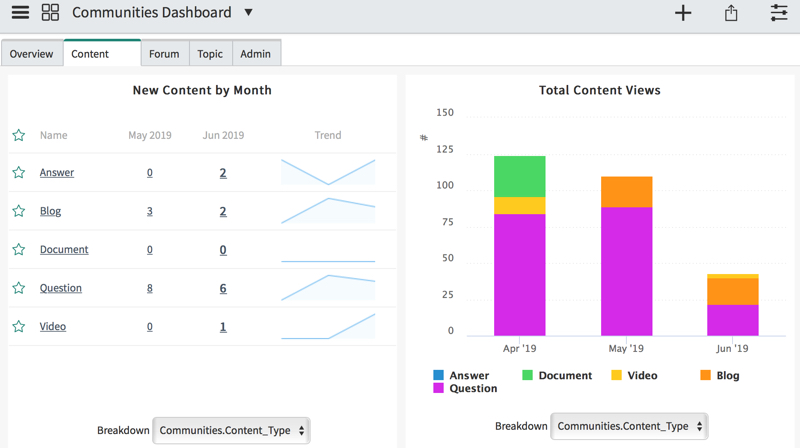Select the Content tab
This screenshot has height=448, width=800.
pyautogui.click(x=102, y=53)
